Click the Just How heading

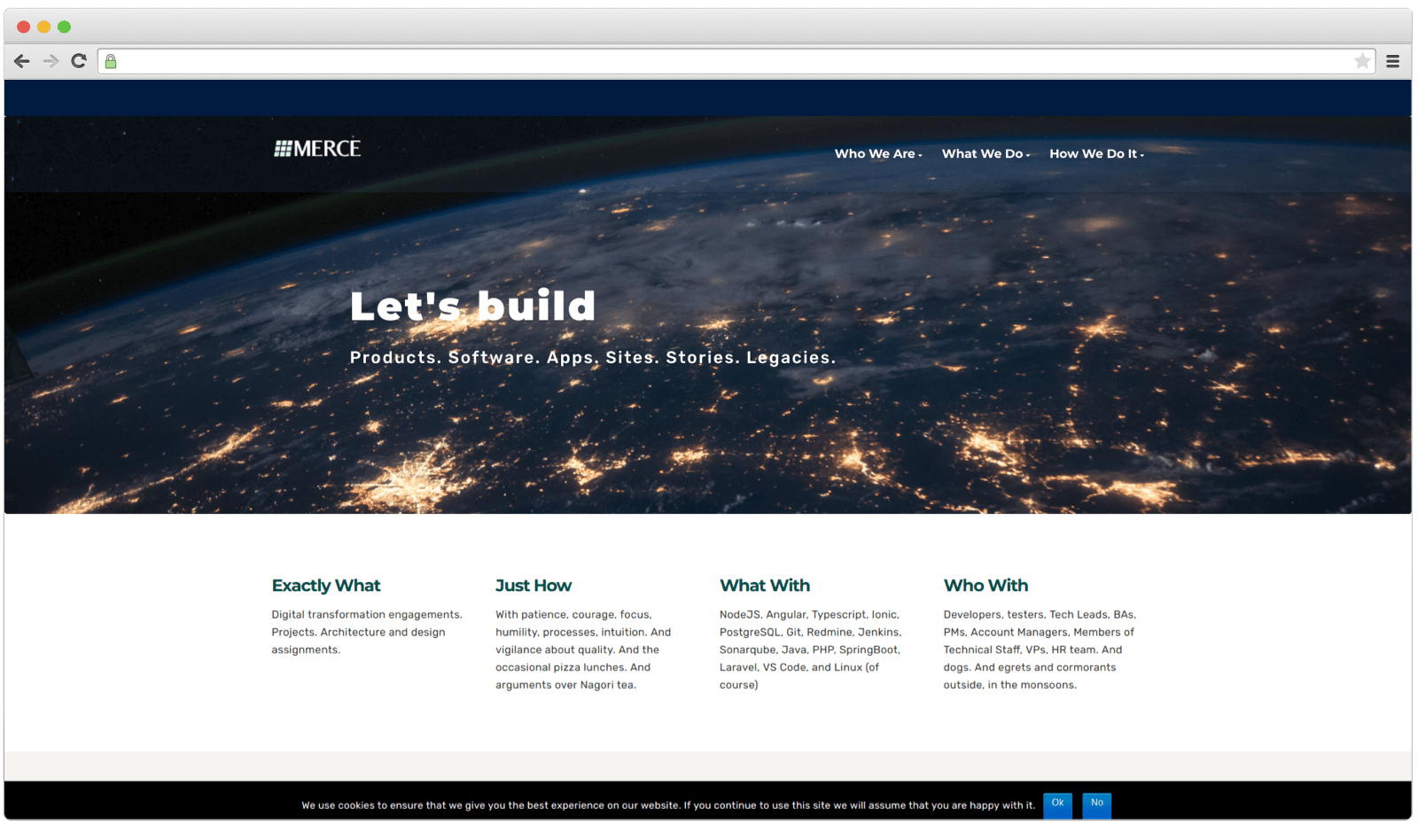click(x=534, y=586)
